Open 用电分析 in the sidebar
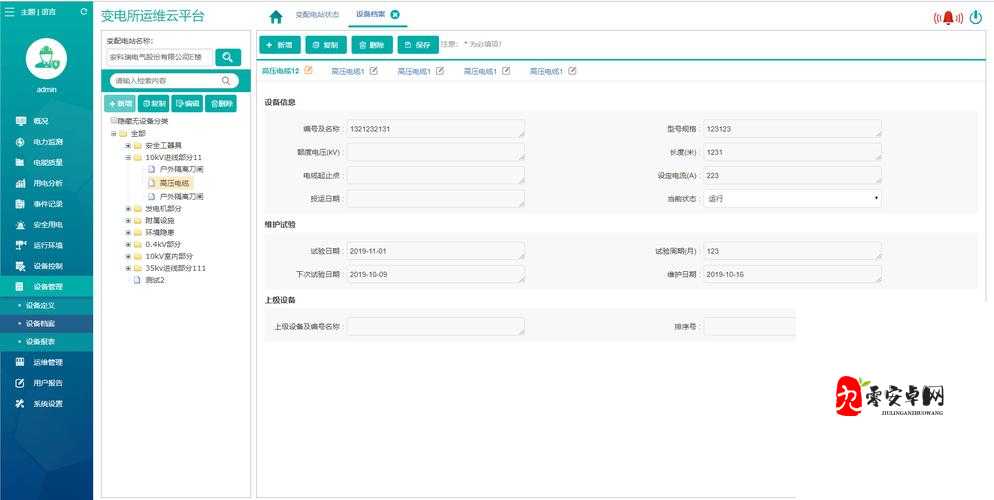 [46, 183]
